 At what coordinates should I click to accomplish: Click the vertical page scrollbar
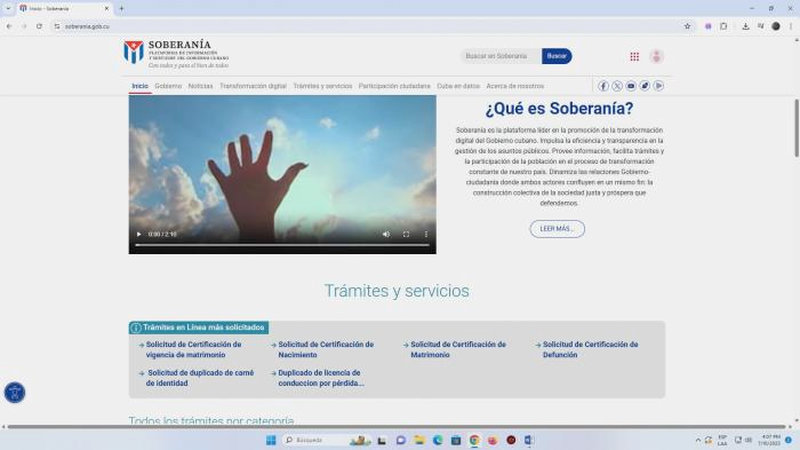pos(796,128)
